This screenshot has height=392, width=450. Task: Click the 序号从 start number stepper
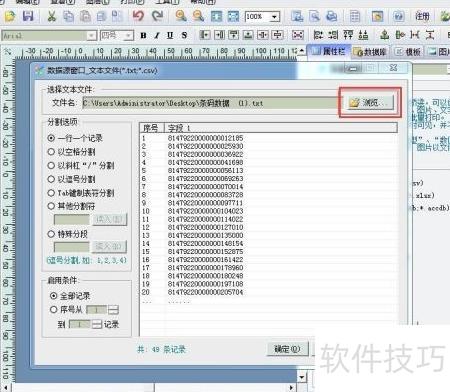113,310
